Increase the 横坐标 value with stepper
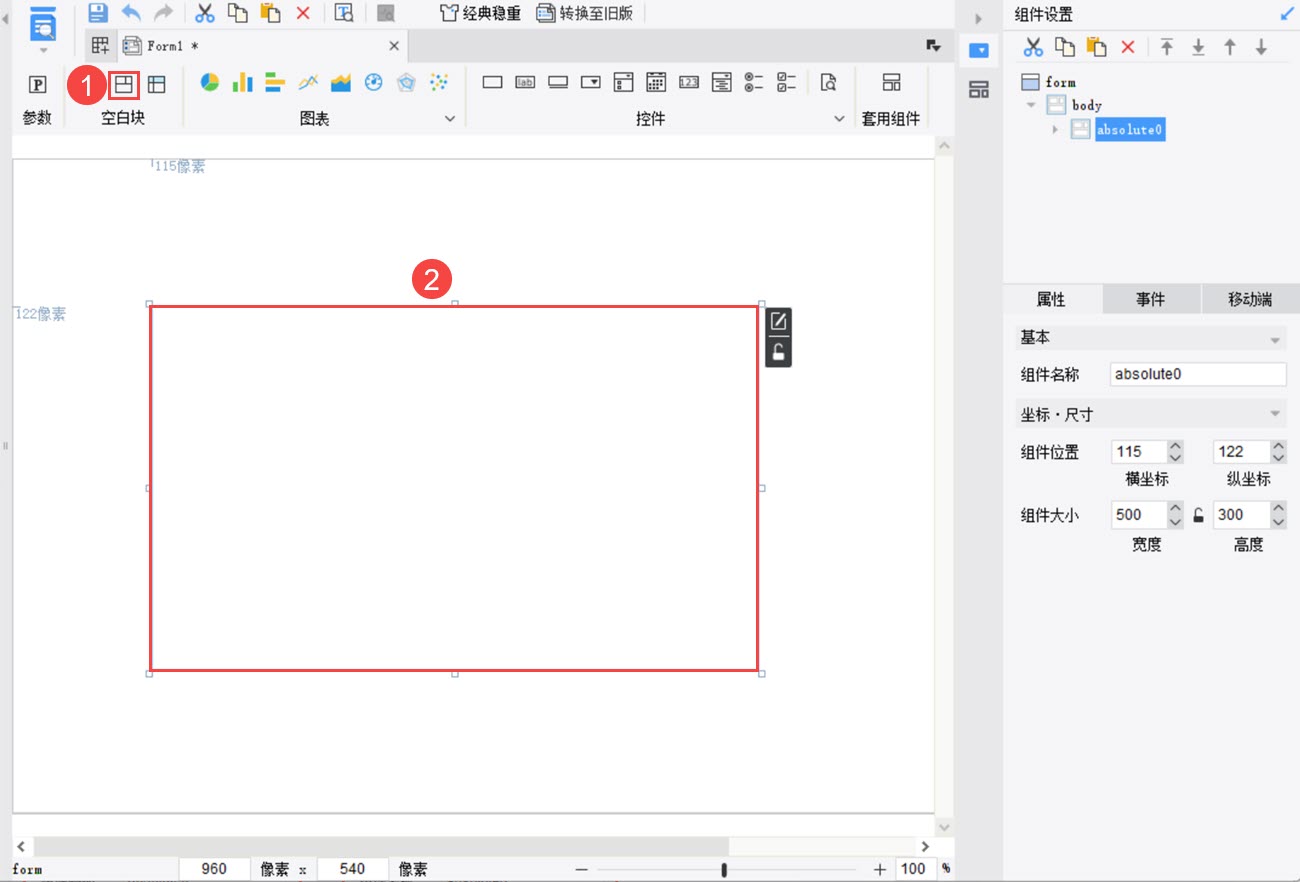Image resolution: width=1300 pixels, height=882 pixels. [x=1175, y=446]
